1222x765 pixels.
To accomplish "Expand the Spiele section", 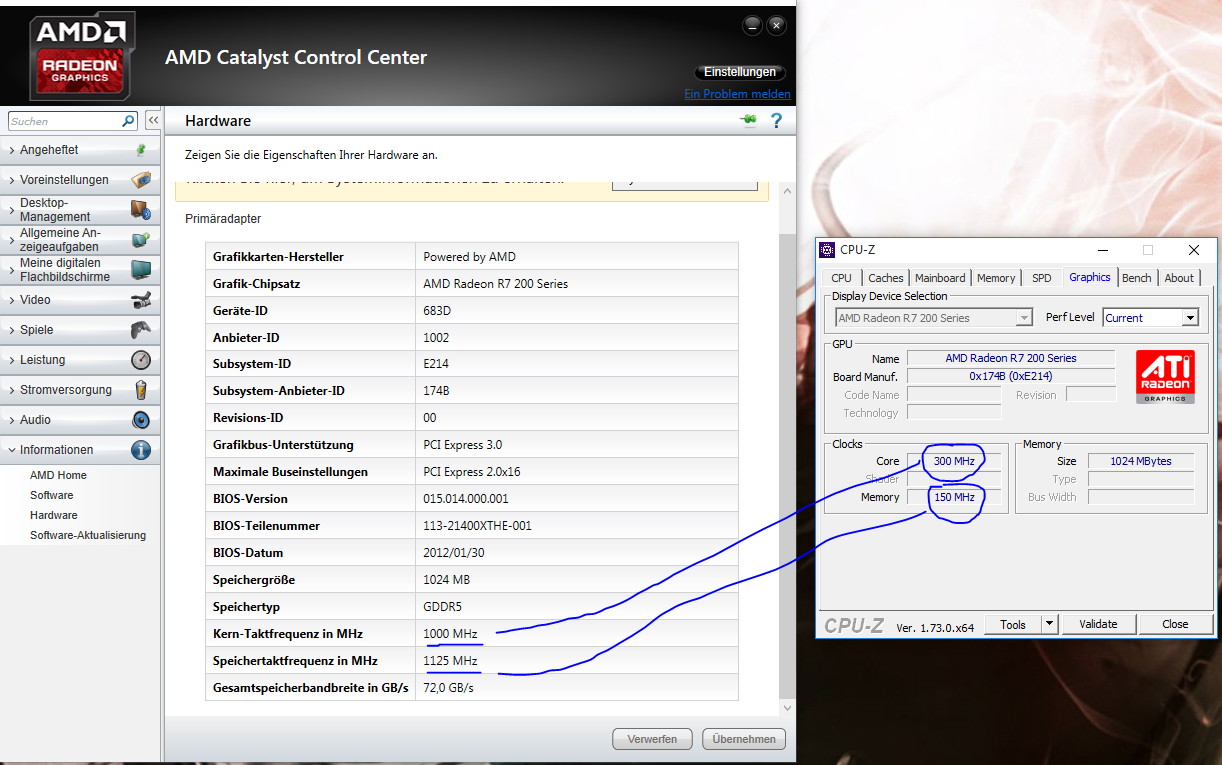I will coord(12,330).
